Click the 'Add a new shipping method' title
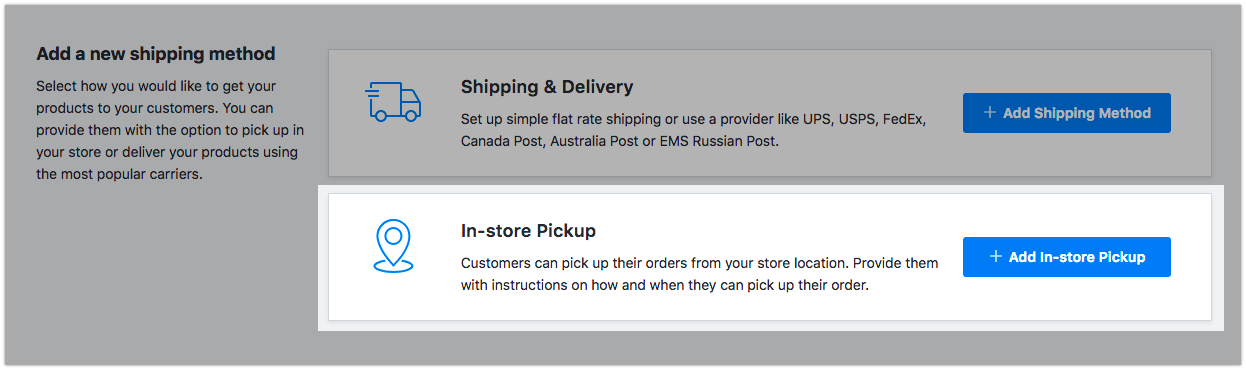 click(x=155, y=54)
